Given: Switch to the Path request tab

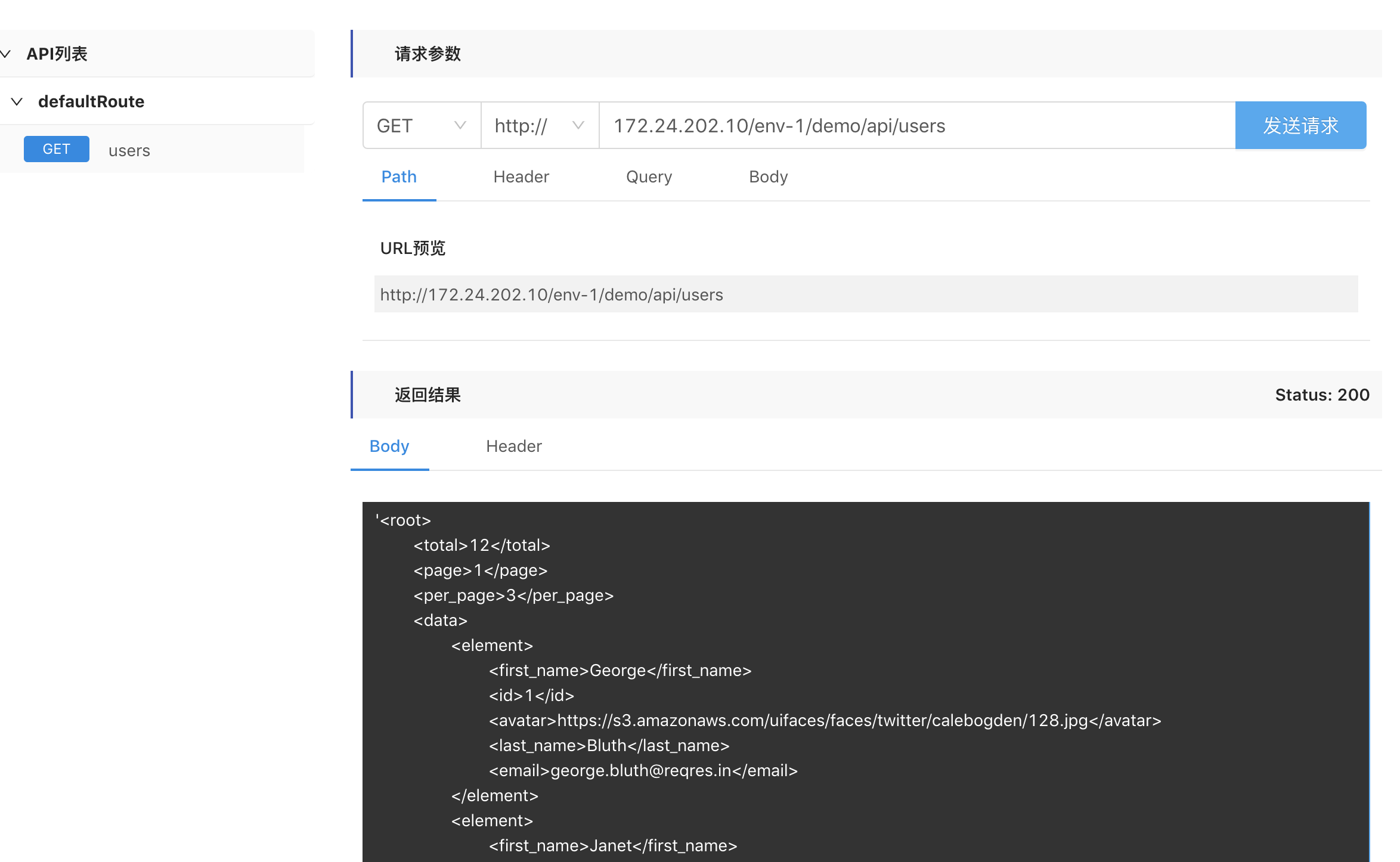Looking at the screenshot, I should (x=399, y=177).
